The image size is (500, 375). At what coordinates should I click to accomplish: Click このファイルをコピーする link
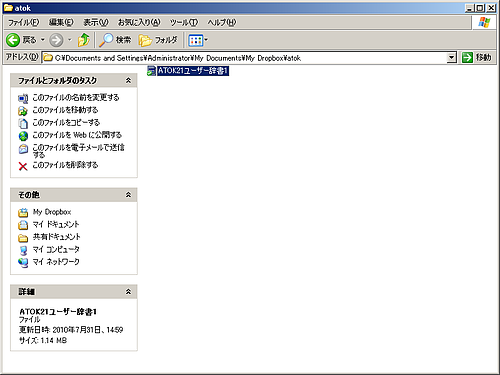[x=66, y=123]
